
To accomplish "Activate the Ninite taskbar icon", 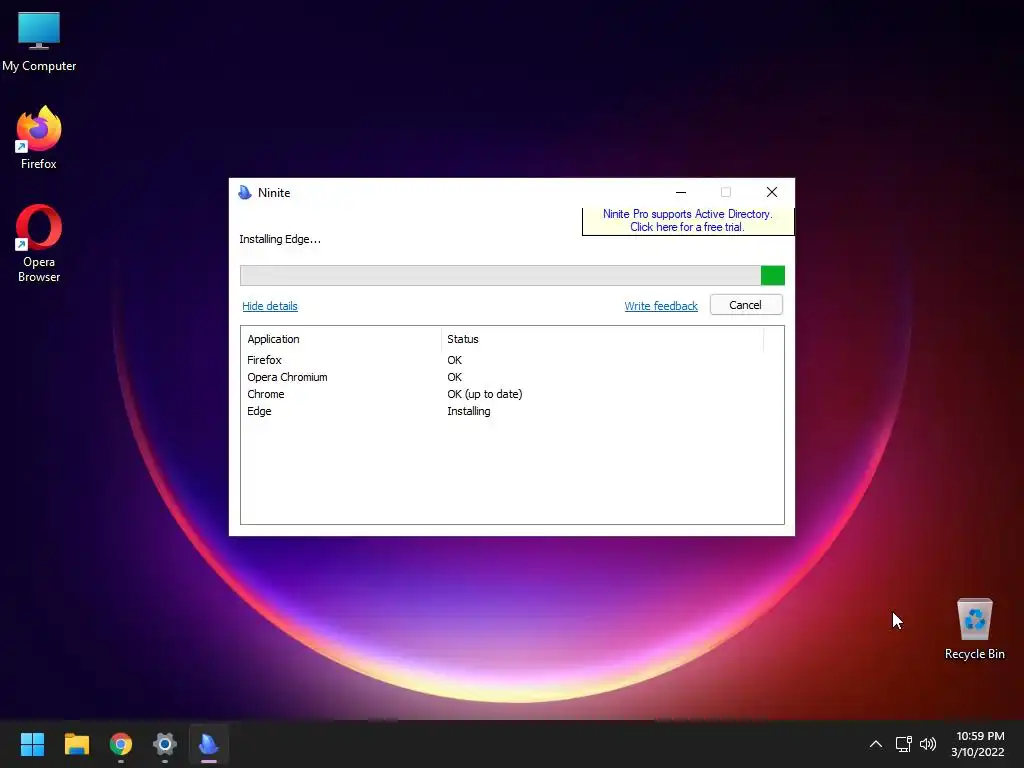I will (x=208, y=744).
